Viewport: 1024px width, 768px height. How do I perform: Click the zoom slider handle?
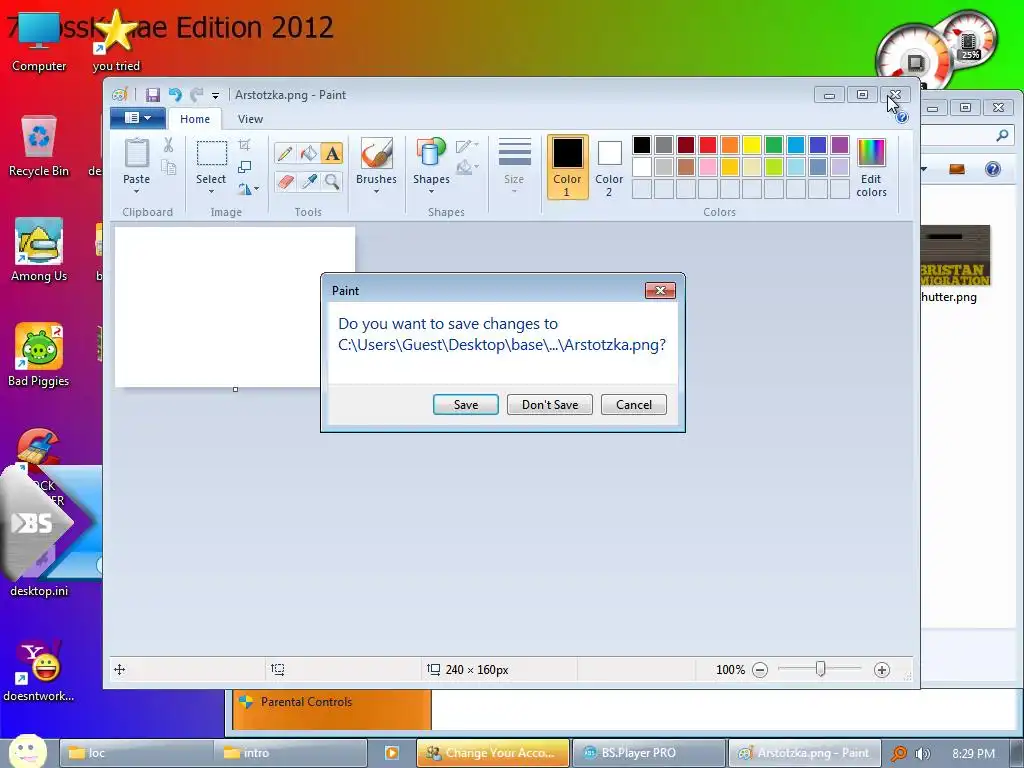point(820,669)
